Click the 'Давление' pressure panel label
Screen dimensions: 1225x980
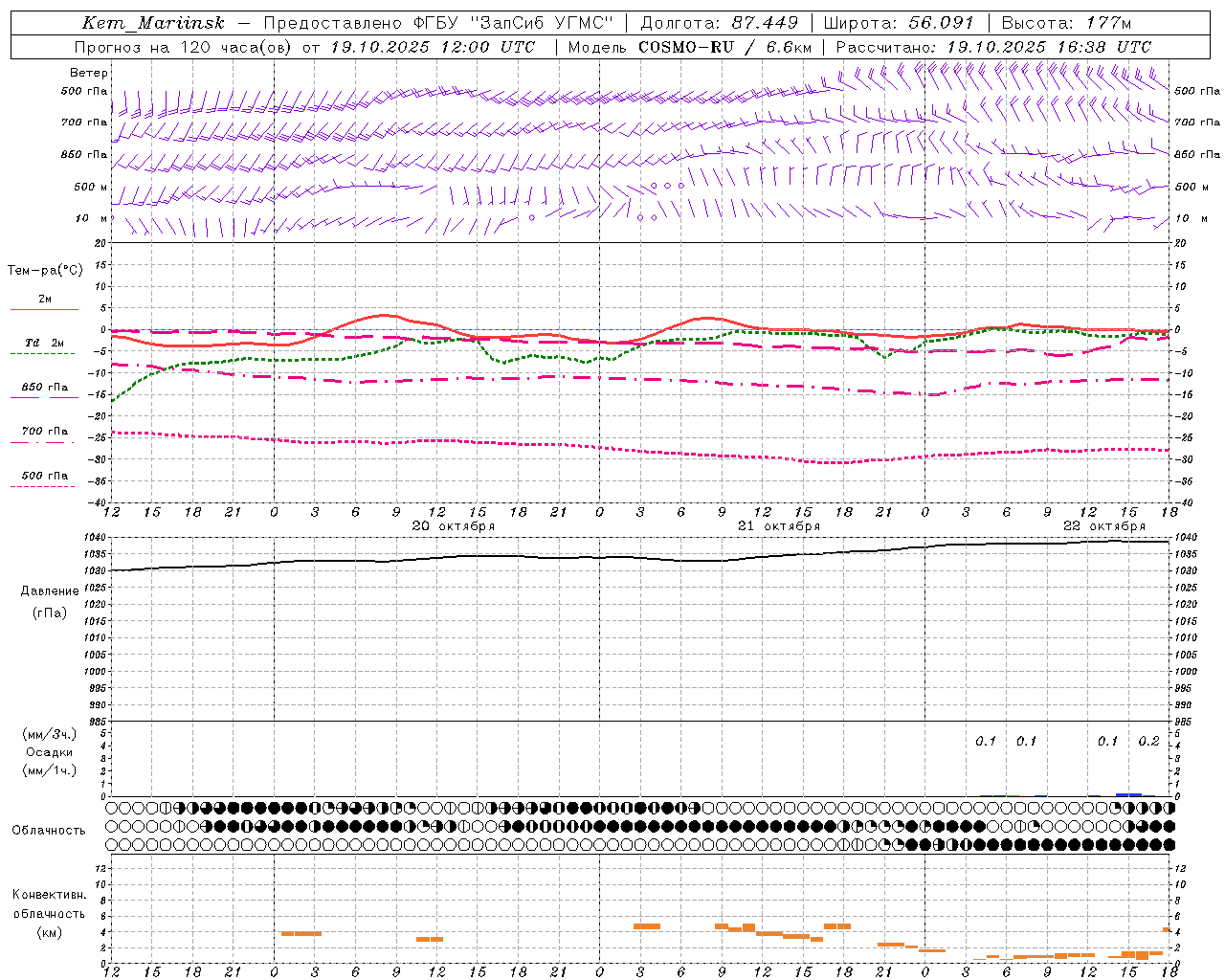50,591
